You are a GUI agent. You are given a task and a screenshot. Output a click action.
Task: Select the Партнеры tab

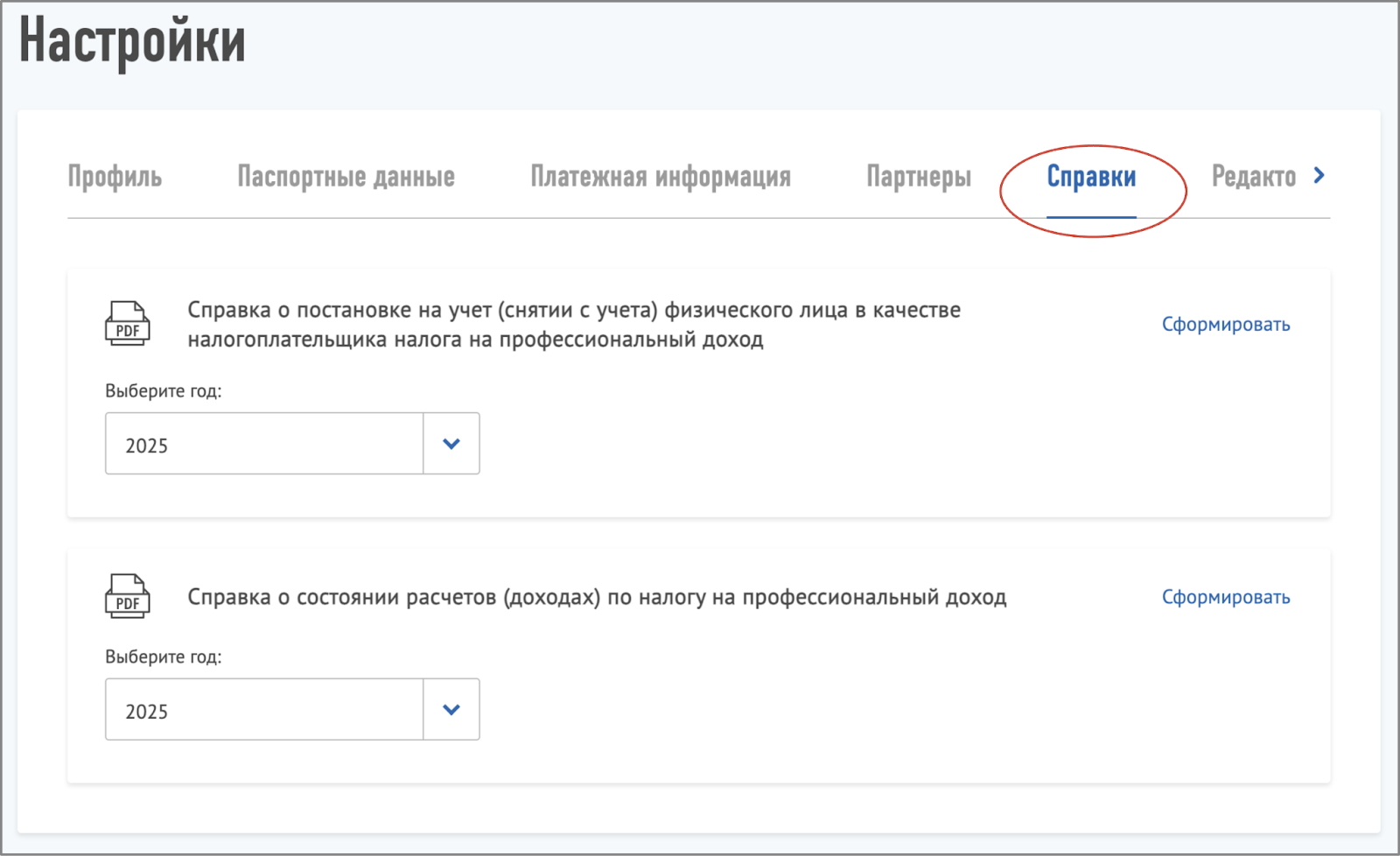tap(919, 177)
